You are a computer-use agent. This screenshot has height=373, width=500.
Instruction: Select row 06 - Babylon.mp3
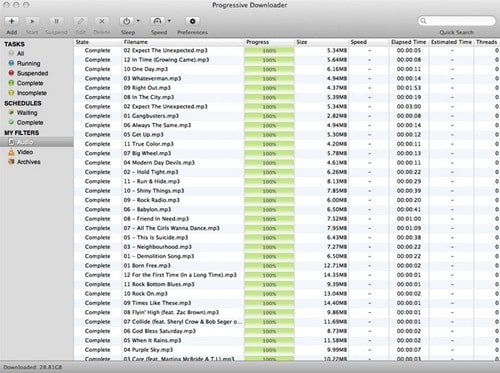[287, 209]
